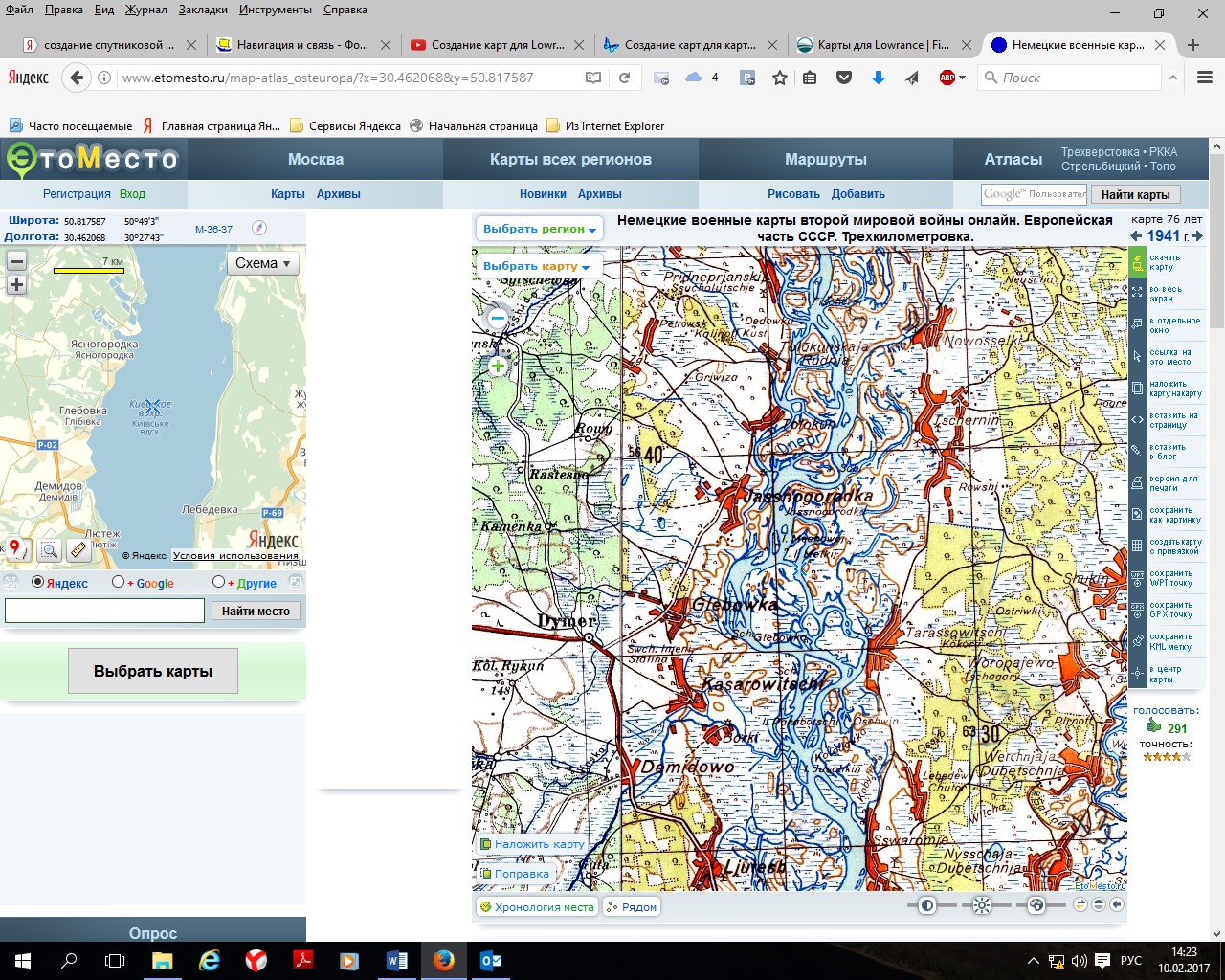The height and width of the screenshot is (980, 1225).
Task: Open the Выбрать регион dropdown
Action: click(x=540, y=229)
